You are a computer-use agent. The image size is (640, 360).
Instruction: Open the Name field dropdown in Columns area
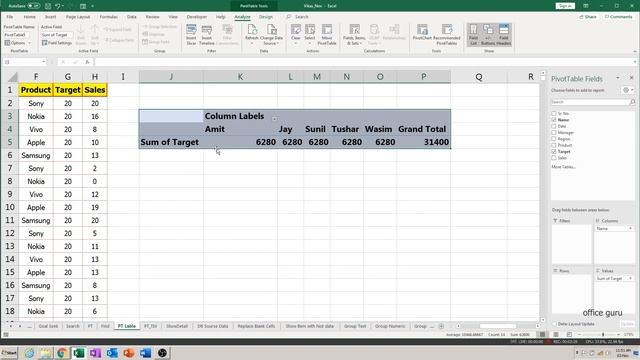[630, 229]
